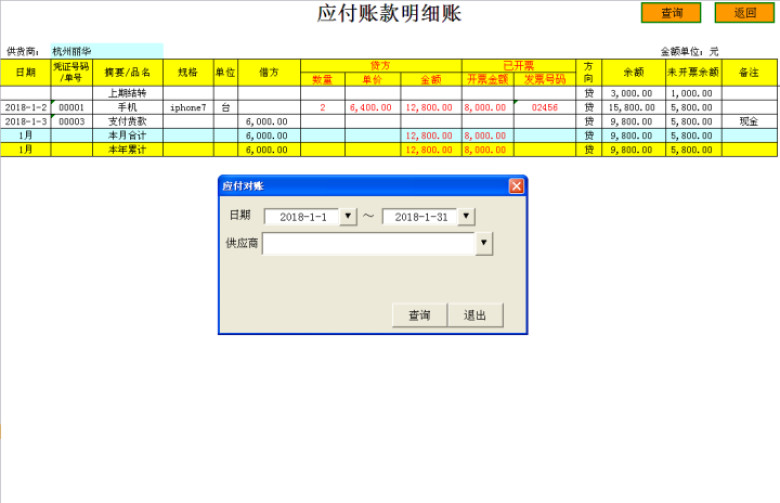The image size is (780, 503).
Task: Select the 上期结转 cell
Action: tap(128, 93)
